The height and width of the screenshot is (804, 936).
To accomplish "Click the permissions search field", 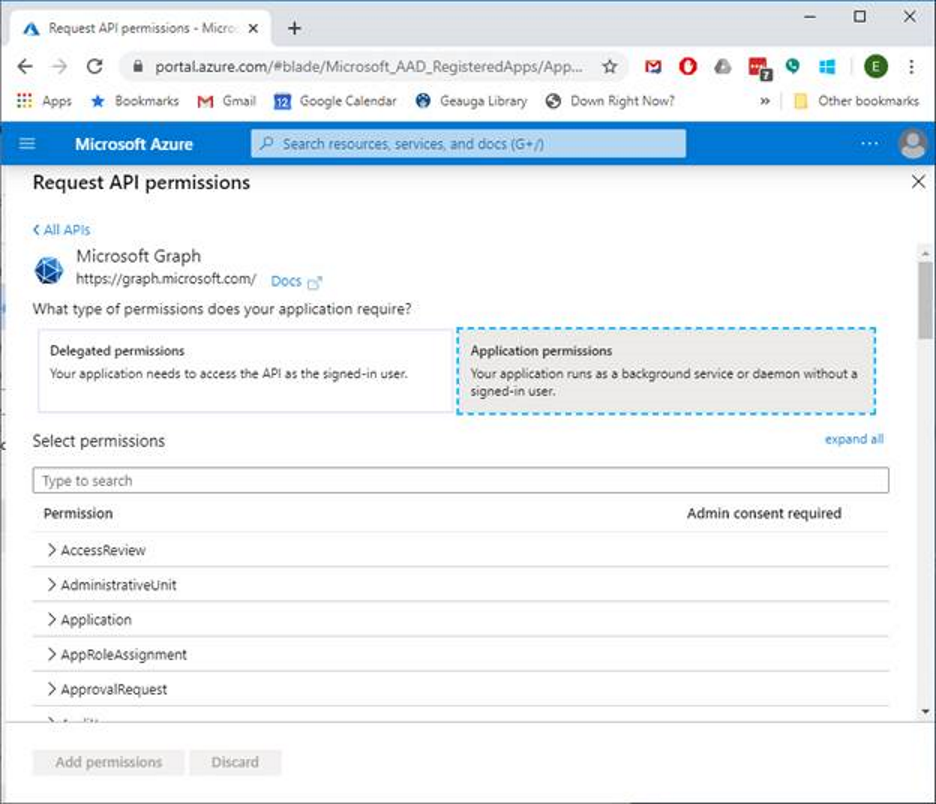I will pos(460,481).
